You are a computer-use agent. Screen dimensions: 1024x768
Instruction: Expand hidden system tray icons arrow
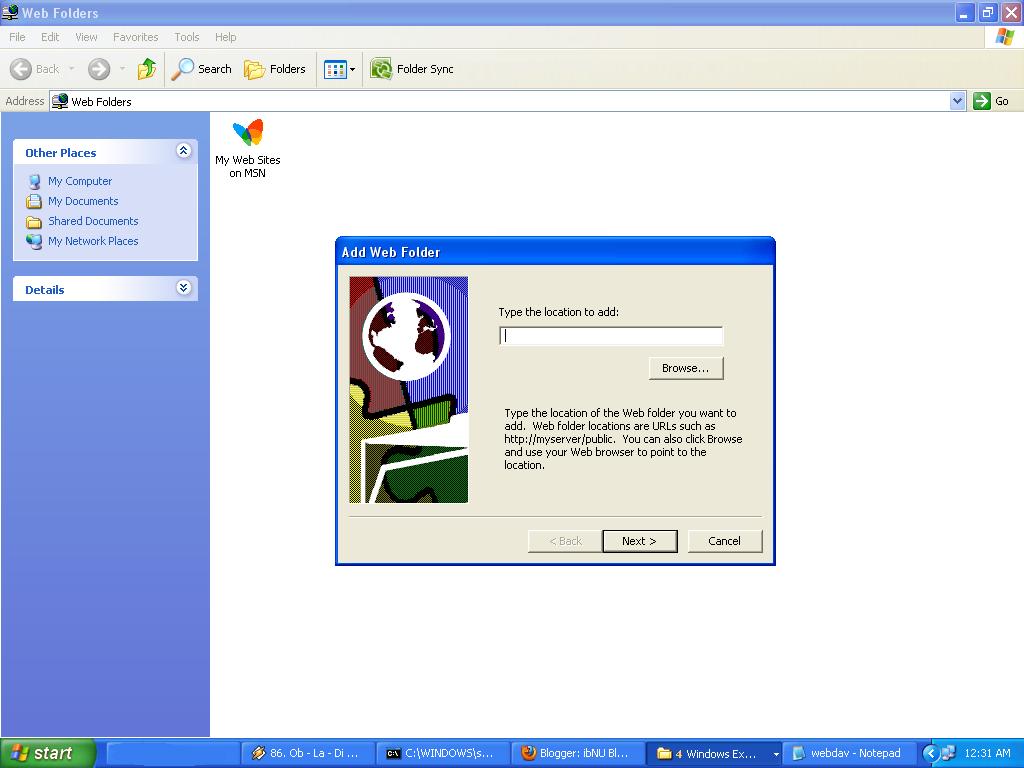point(930,754)
